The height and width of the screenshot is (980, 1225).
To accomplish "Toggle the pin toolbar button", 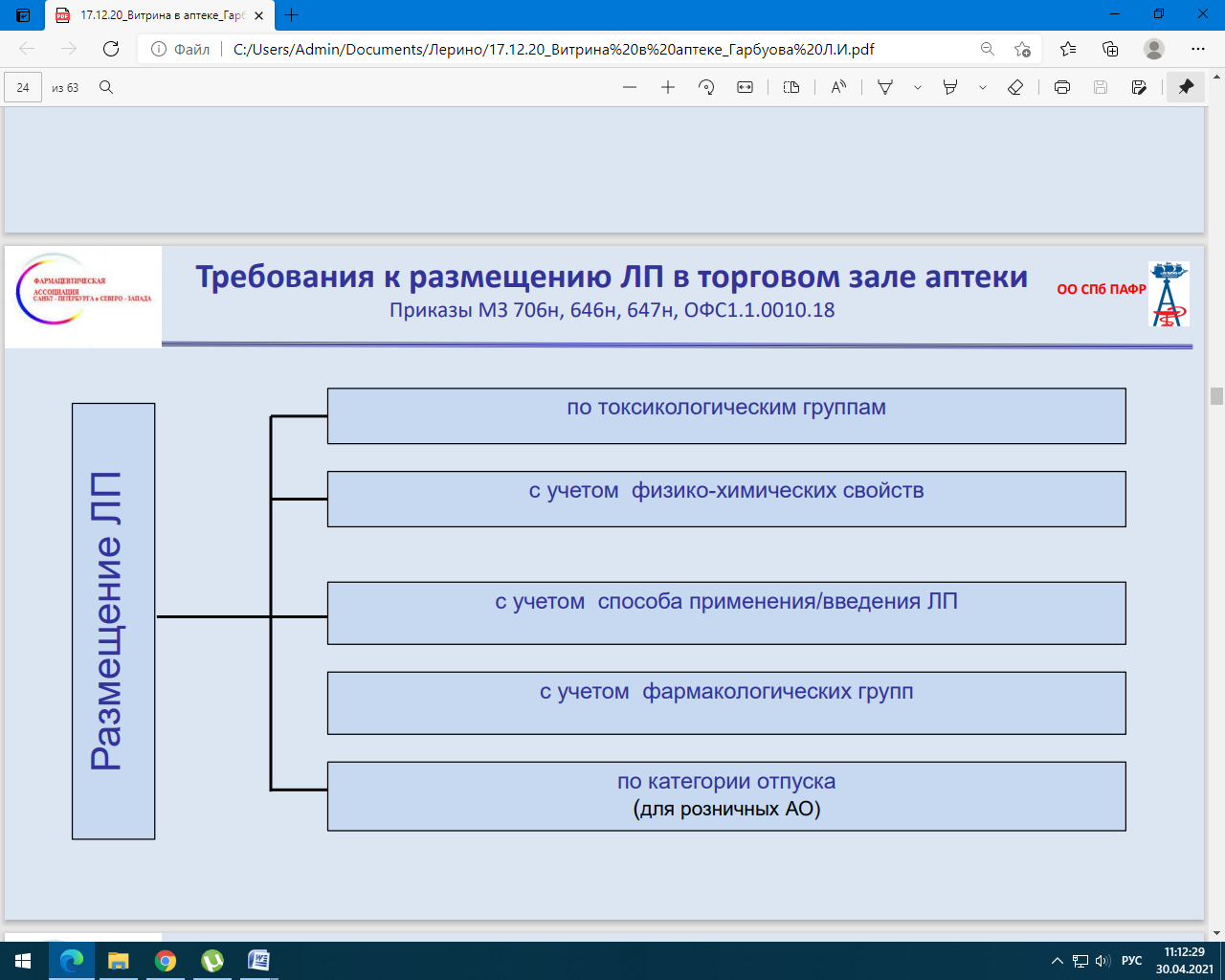I will (x=1186, y=87).
